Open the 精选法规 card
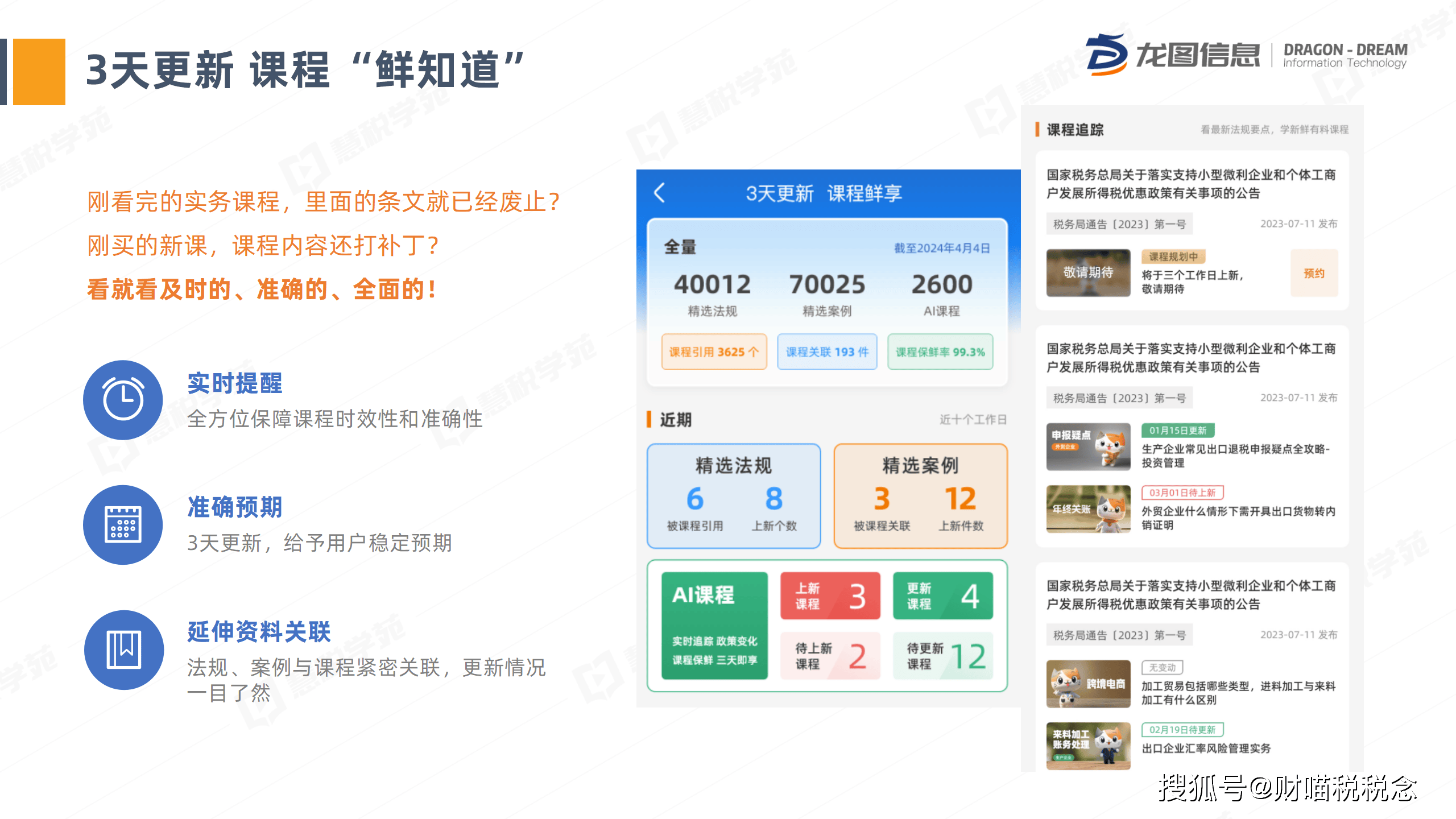This screenshot has width=1456, height=819. coord(734,496)
